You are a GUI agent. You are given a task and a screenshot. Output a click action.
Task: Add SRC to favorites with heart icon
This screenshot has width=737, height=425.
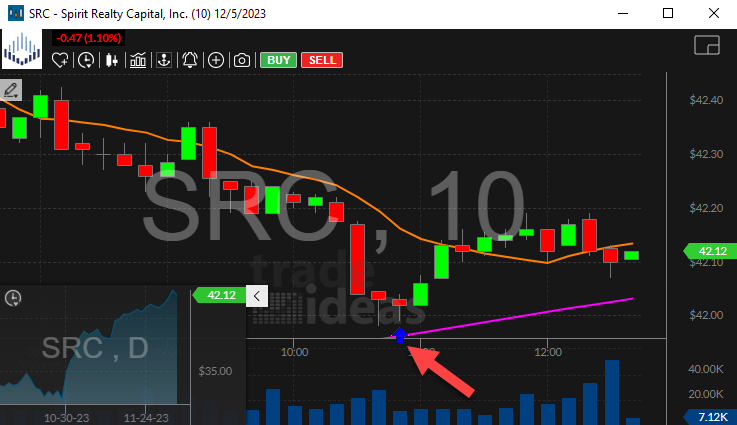pos(60,60)
